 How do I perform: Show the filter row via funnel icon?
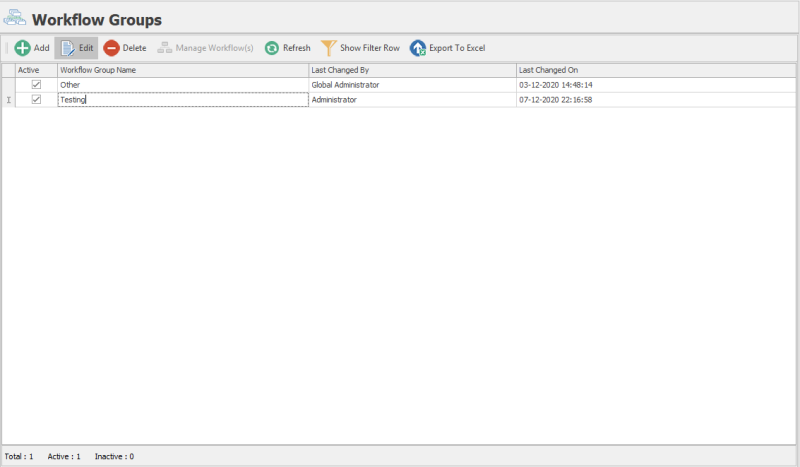pyautogui.click(x=328, y=48)
